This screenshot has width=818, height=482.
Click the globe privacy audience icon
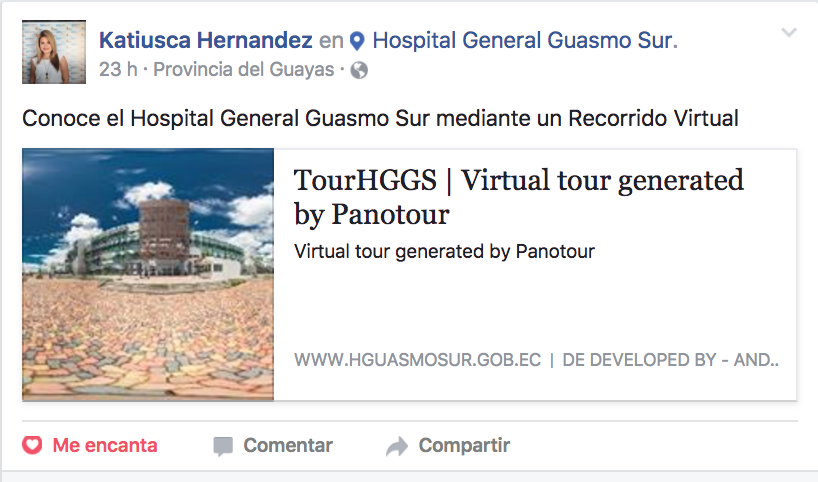click(x=359, y=70)
